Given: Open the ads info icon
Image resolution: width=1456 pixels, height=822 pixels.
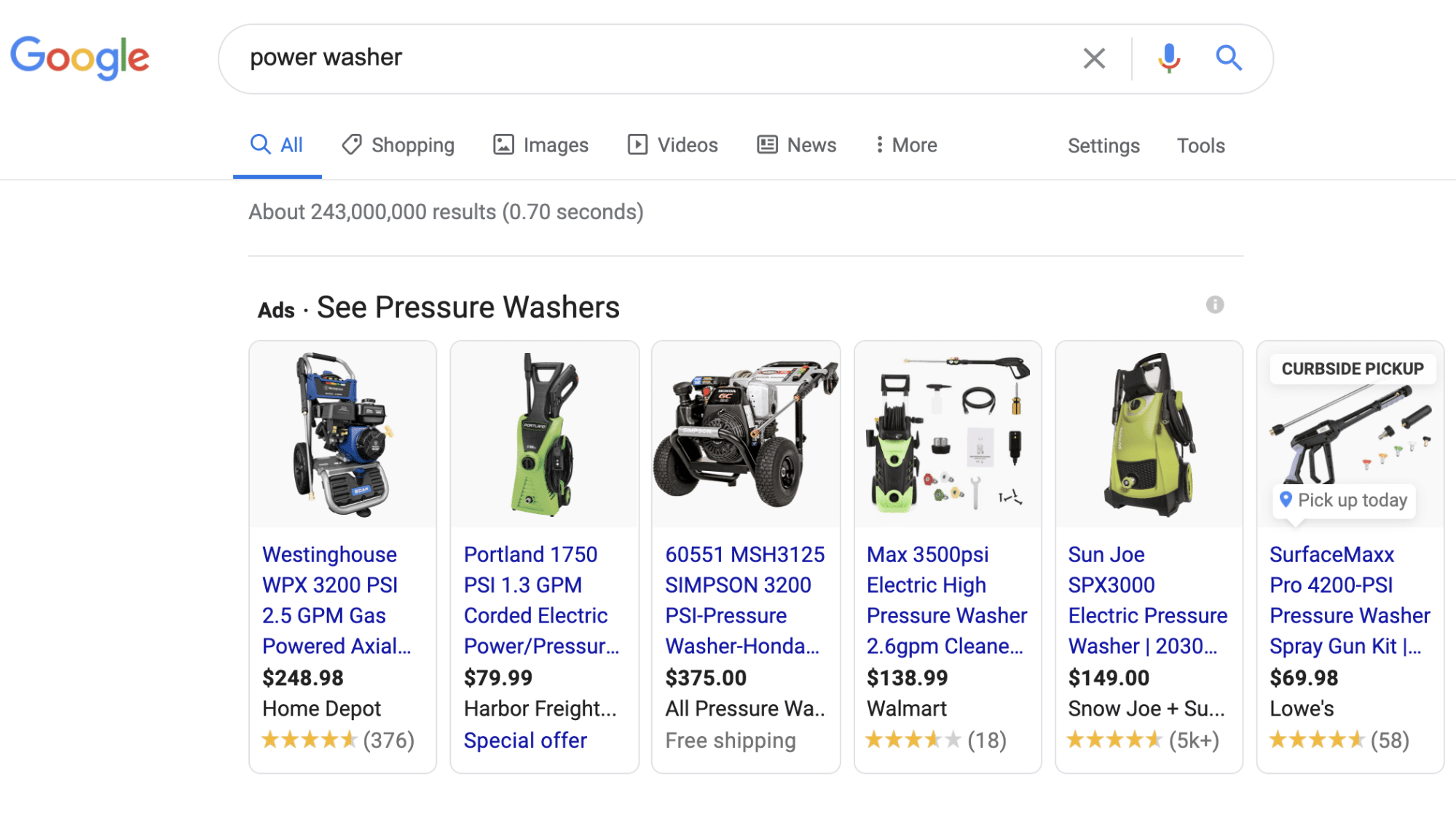Looking at the screenshot, I should click(1215, 304).
